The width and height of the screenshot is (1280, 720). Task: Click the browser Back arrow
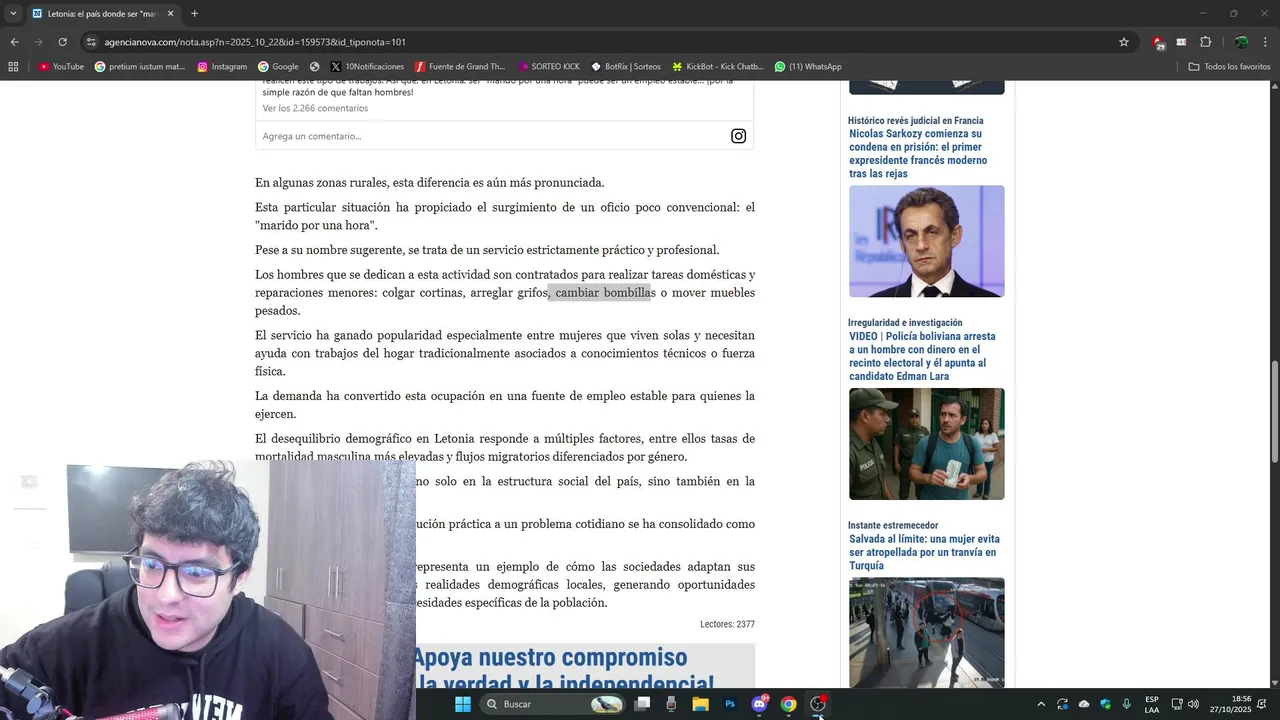click(x=14, y=42)
